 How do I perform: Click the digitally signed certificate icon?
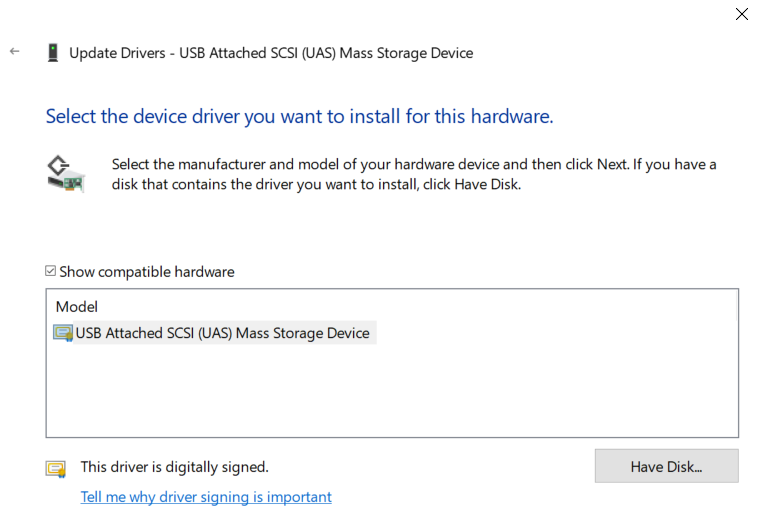[56, 468]
